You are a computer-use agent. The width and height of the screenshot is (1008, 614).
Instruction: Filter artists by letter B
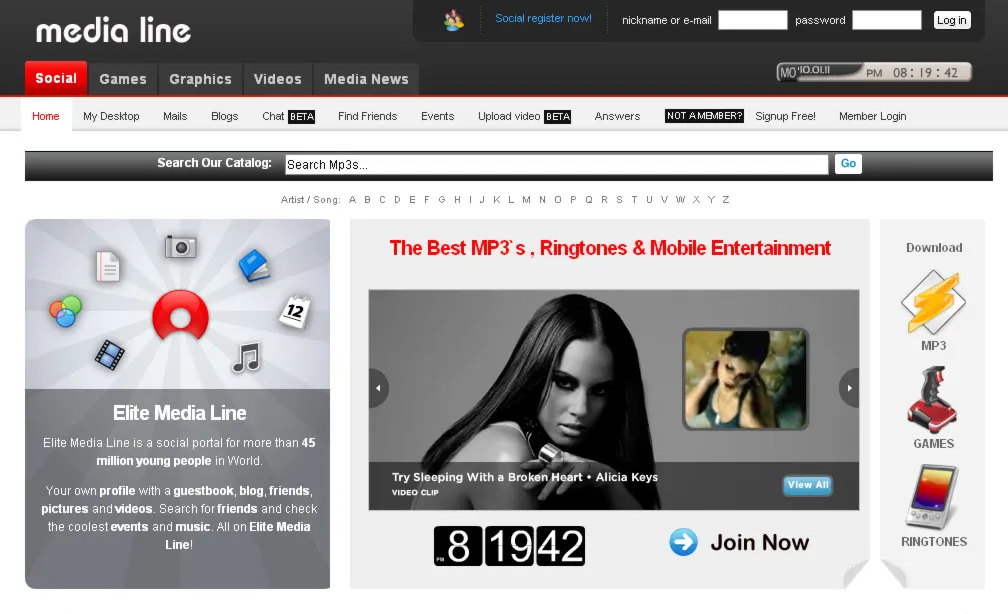pos(367,199)
